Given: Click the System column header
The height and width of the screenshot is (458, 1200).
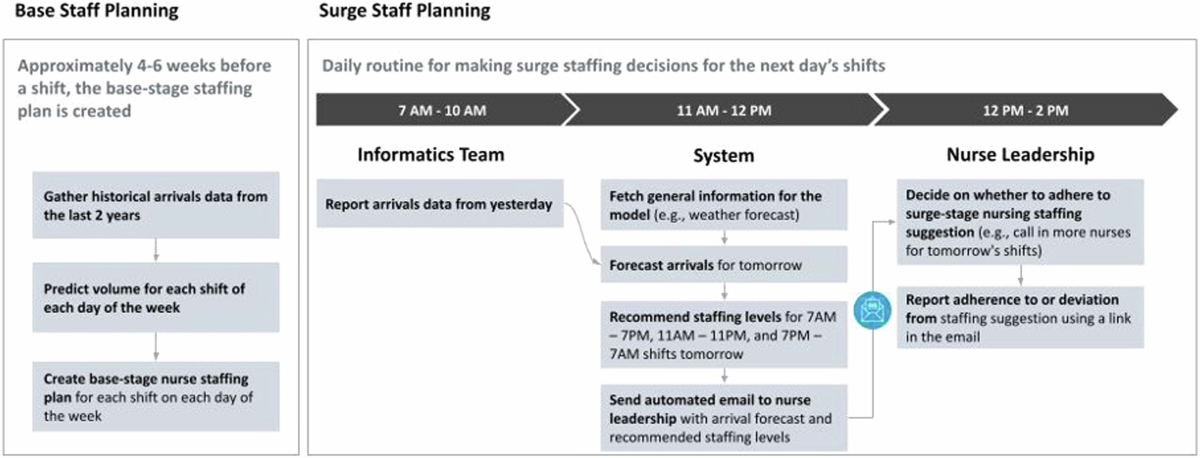Looking at the screenshot, I should [x=724, y=156].
